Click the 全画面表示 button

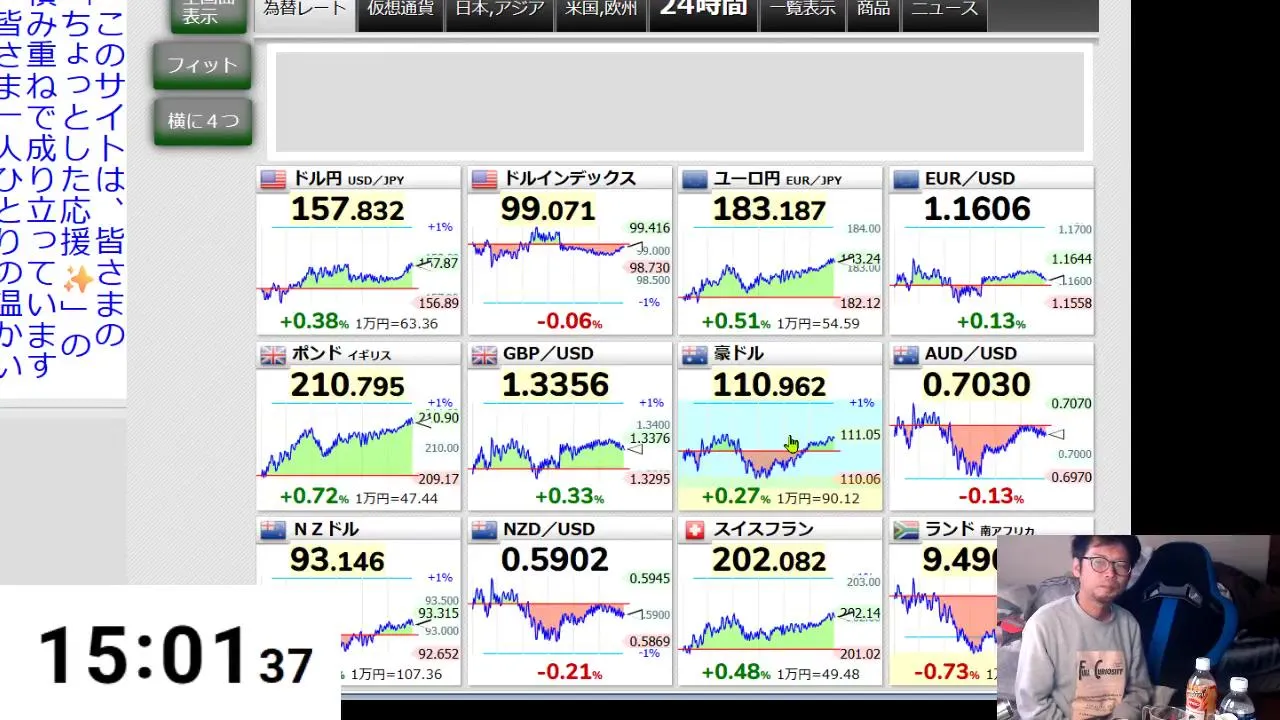208,14
